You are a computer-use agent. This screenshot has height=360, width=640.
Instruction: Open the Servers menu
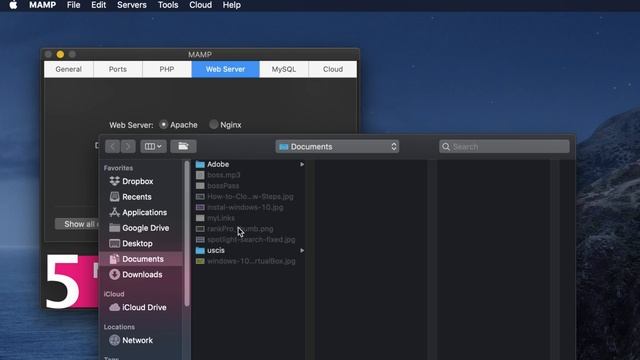tap(132, 5)
